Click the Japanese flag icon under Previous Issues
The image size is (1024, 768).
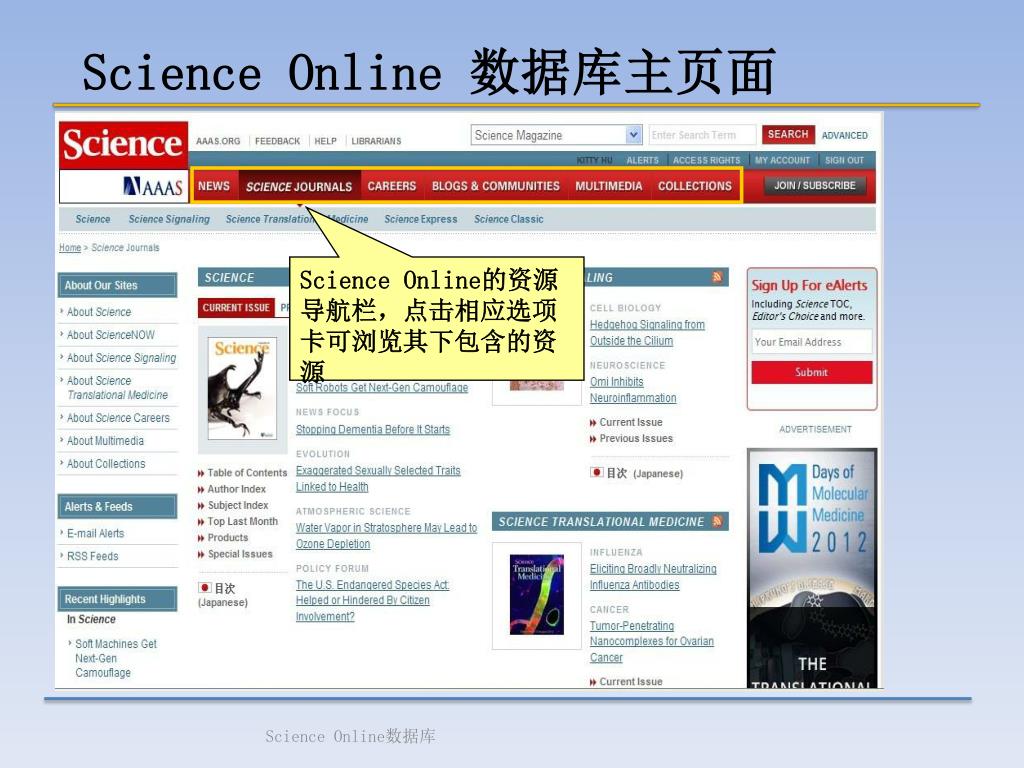[596, 472]
